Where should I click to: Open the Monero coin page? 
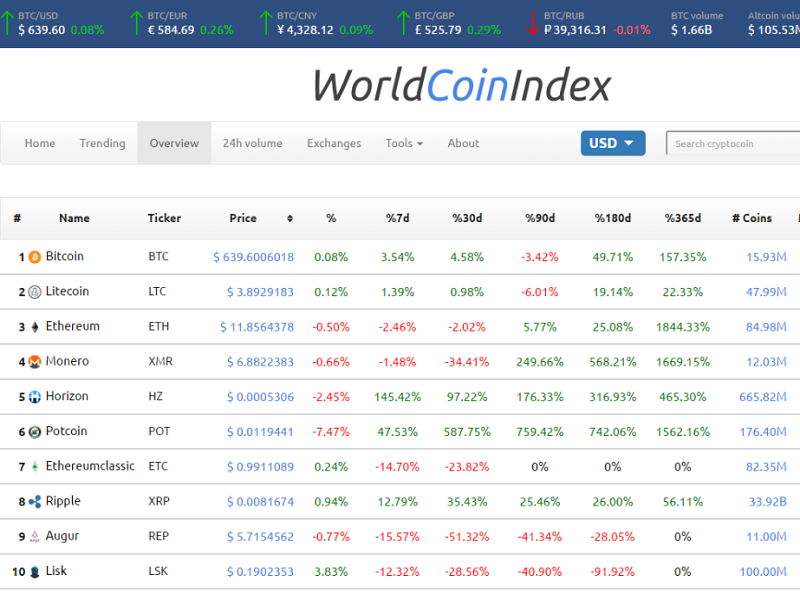[x=67, y=361]
